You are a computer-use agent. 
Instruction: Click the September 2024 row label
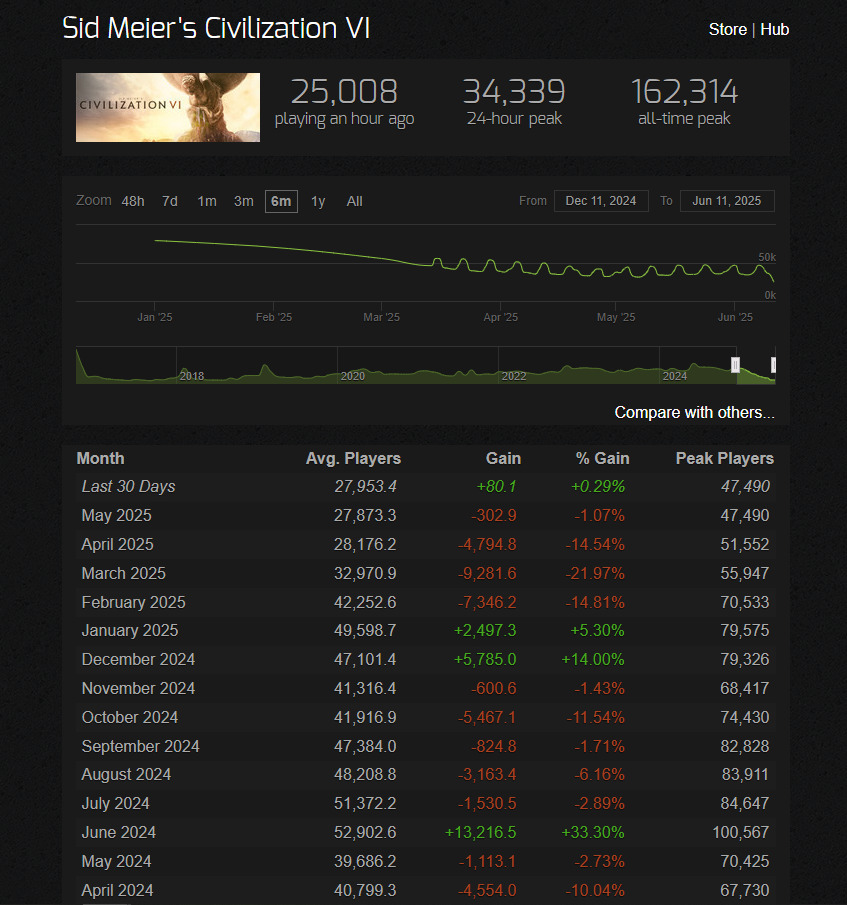[140, 746]
